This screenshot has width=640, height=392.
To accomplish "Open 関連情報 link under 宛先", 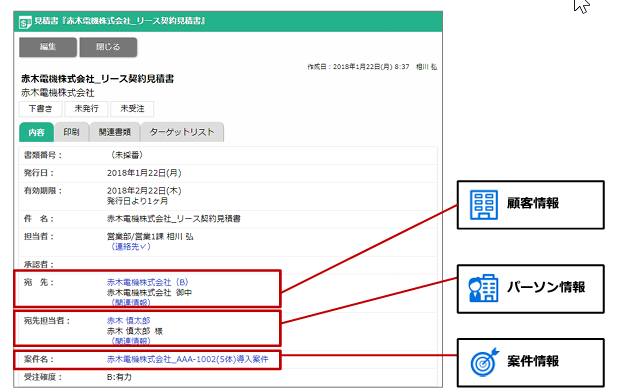I will 131,303.
